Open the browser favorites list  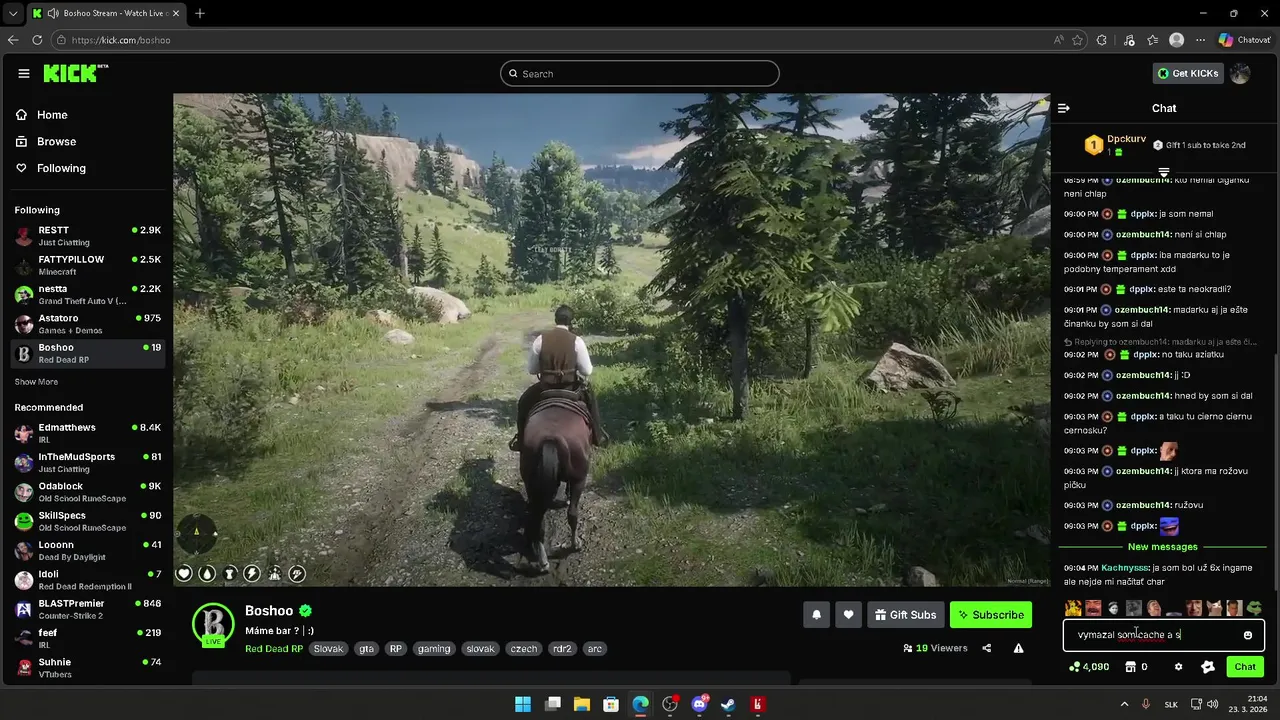(1151, 40)
